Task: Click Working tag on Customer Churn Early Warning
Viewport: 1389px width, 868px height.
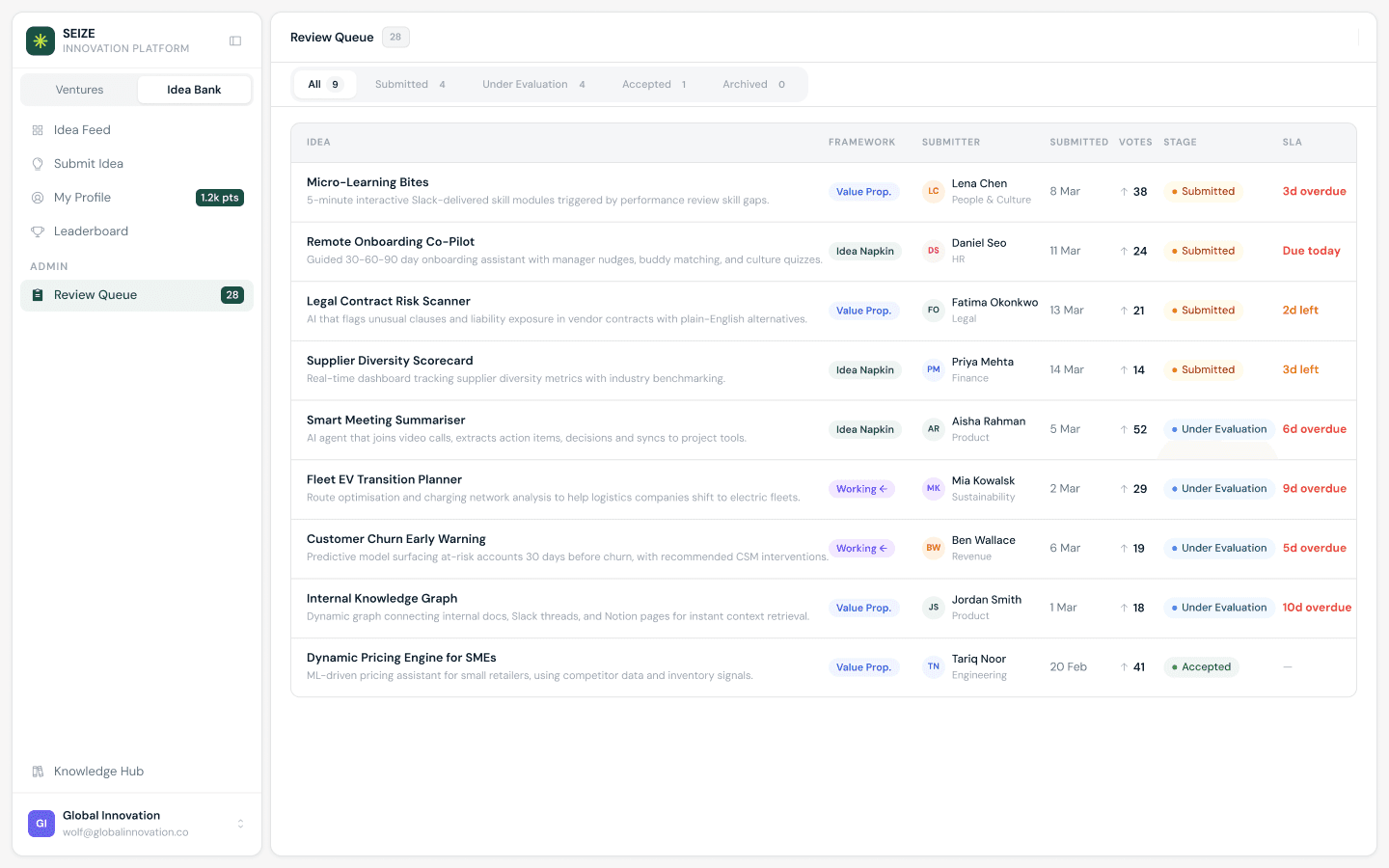Action: (x=861, y=549)
